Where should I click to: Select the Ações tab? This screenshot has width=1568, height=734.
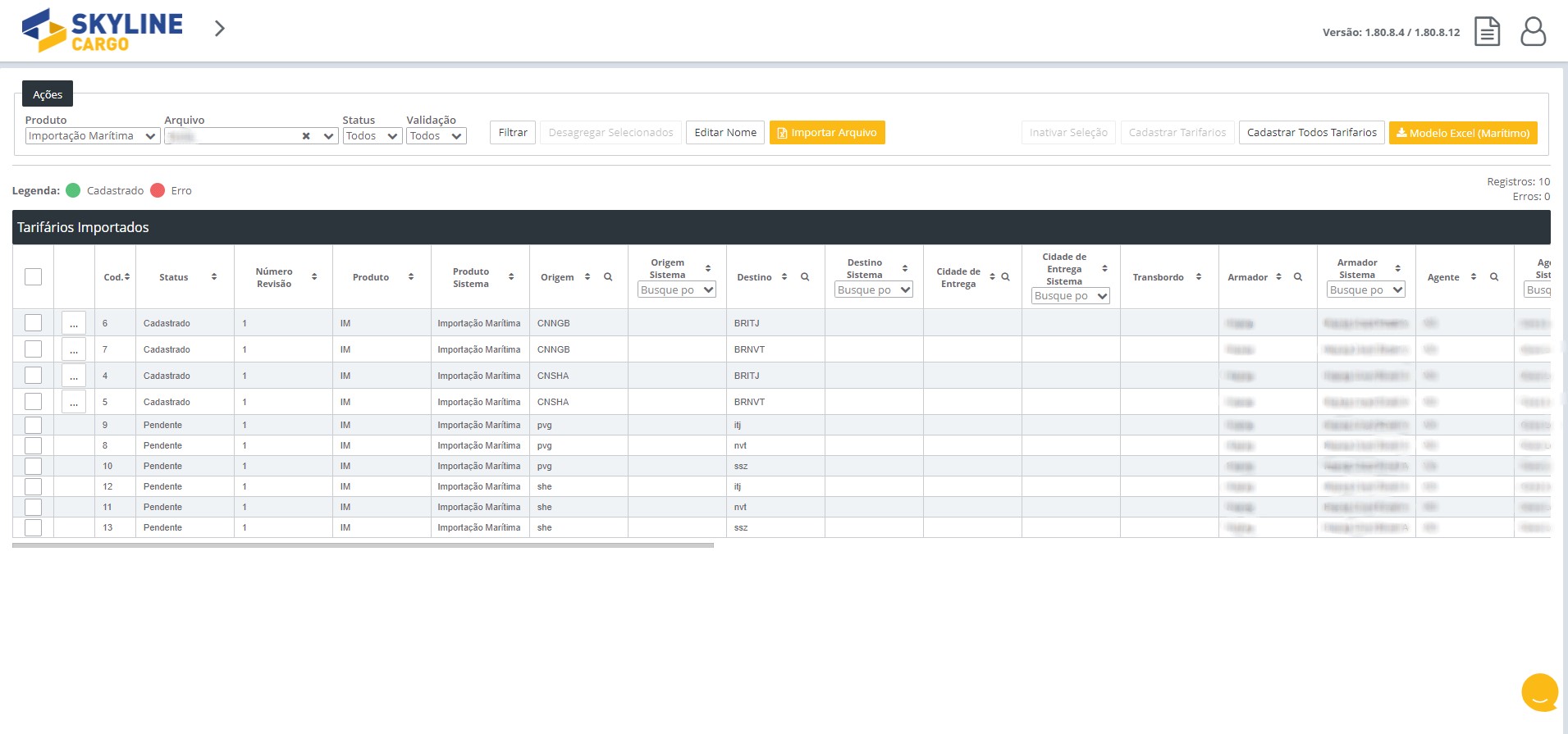48,94
